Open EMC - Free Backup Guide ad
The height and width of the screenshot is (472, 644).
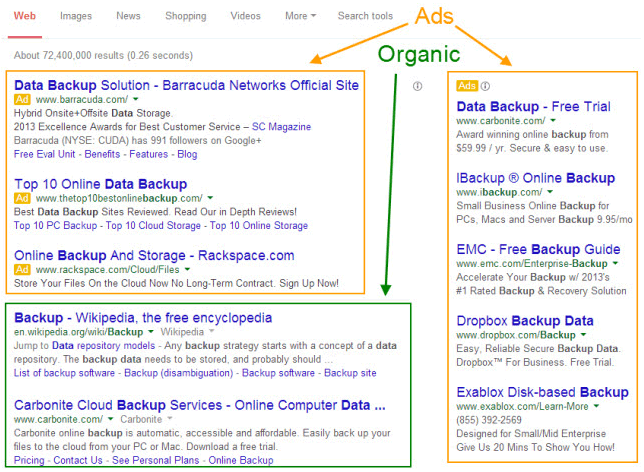[x=538, y=249]
